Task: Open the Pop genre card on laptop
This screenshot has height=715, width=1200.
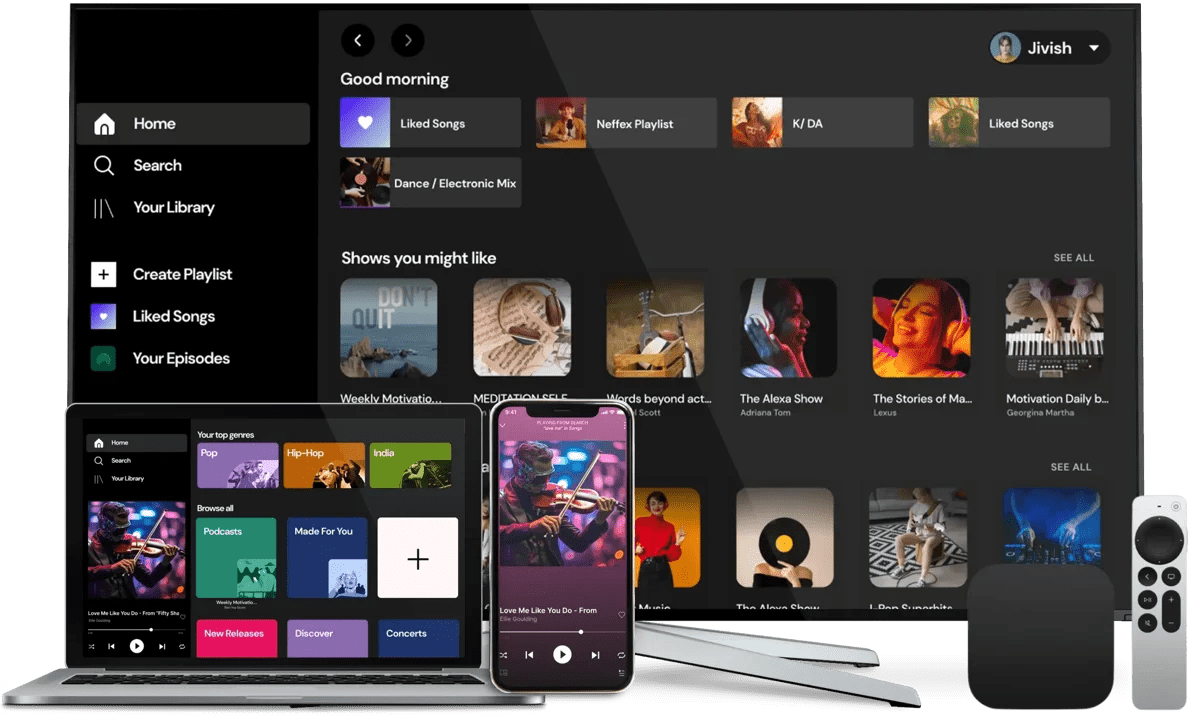Action: click(x=238, y=466)
